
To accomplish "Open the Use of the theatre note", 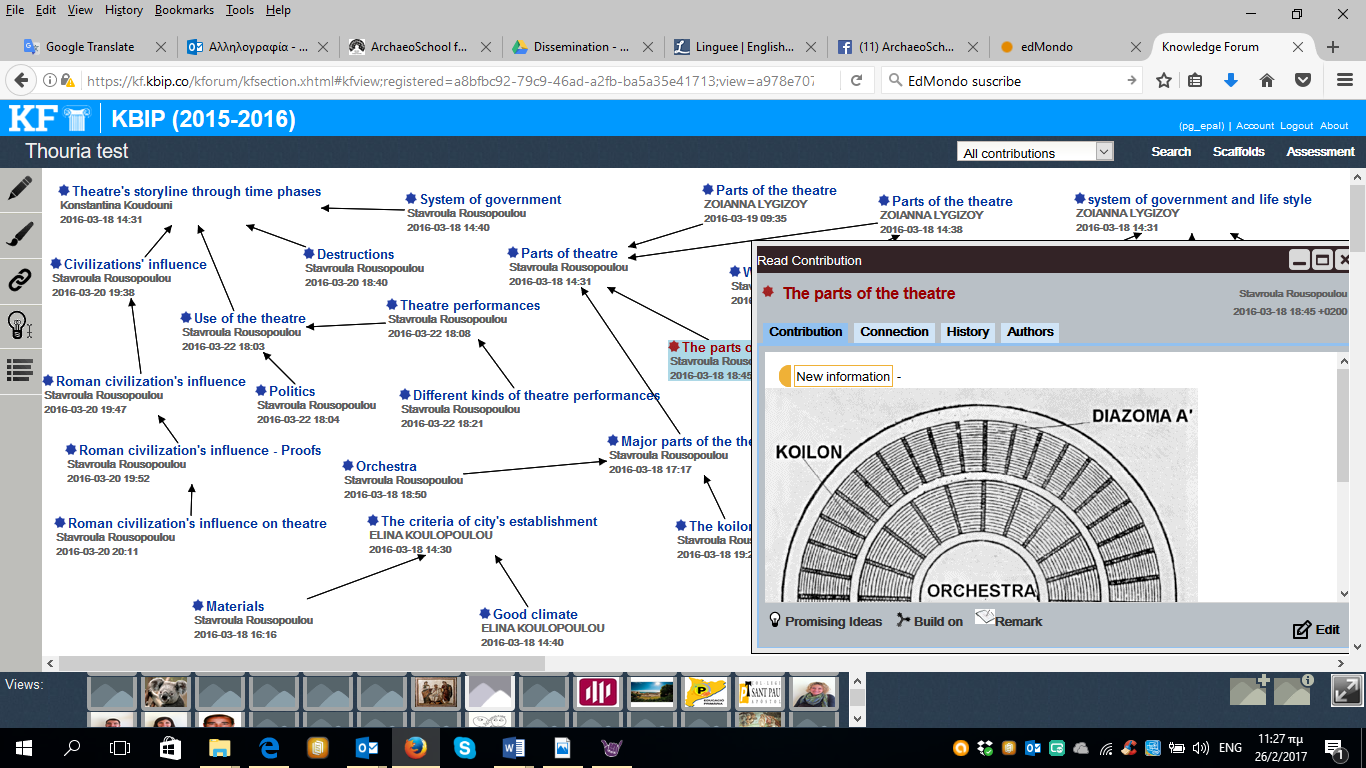I will pyautogui.click(x=250, y=318).
